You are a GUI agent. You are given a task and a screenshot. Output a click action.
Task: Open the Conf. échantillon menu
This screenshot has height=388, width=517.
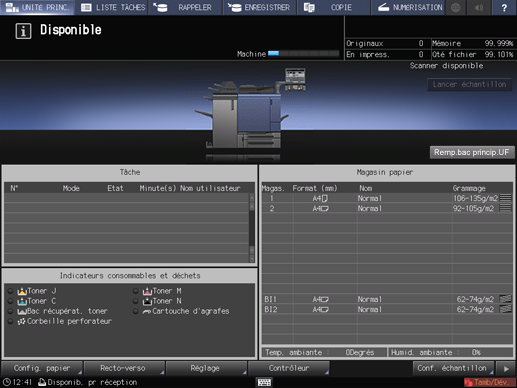453,368
